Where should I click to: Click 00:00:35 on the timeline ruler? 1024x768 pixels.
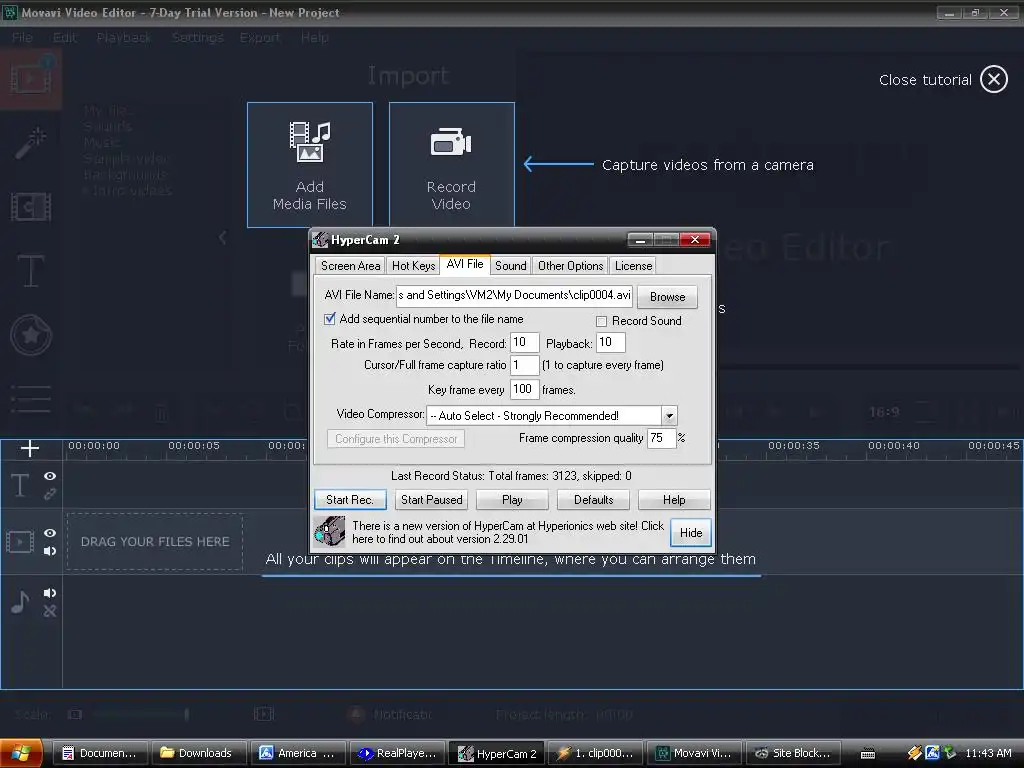pos(793,445)
